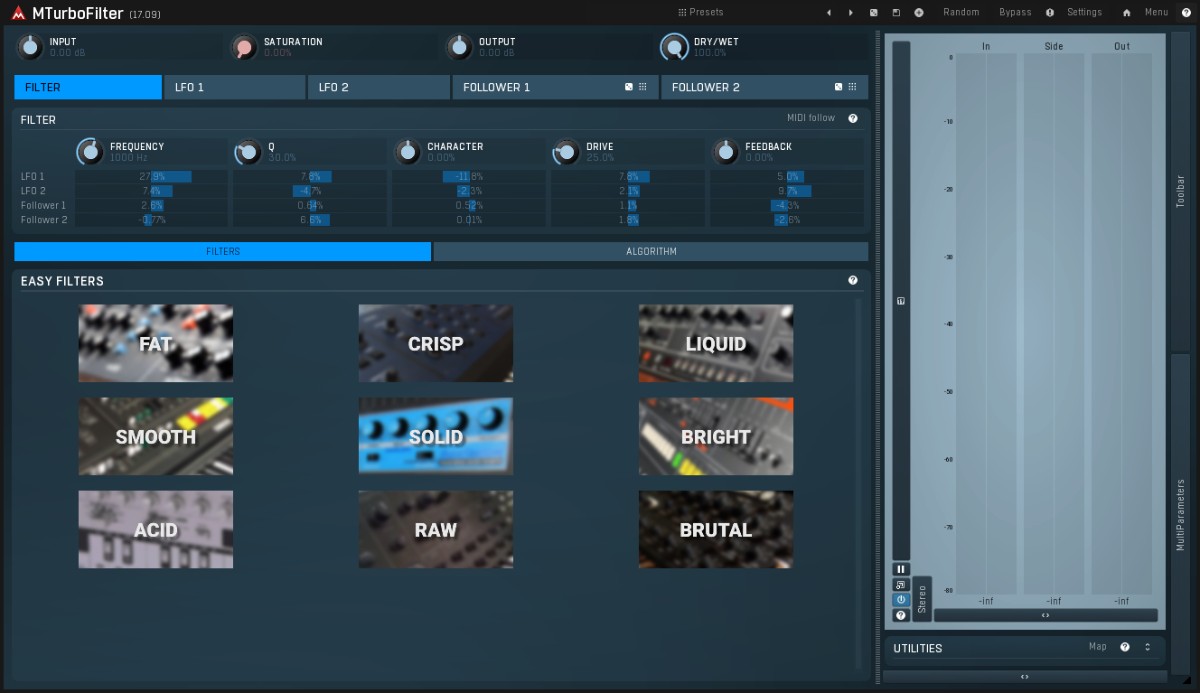The width and height of the screenshot is (1200, 693).
Task: Choose the BRIGHT easy filter
Action: (716, 436)
